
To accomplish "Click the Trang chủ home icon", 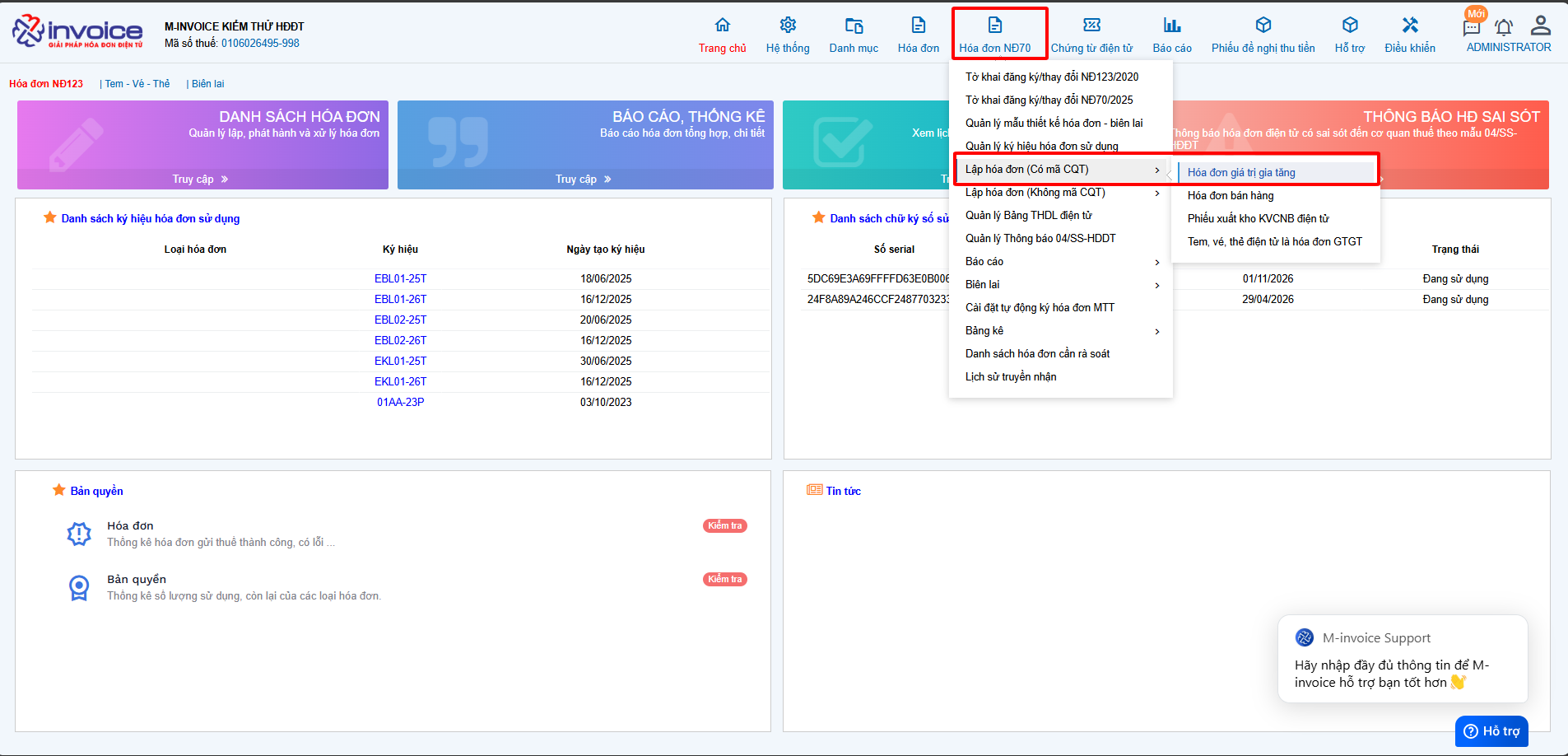I will coord(722,26).
